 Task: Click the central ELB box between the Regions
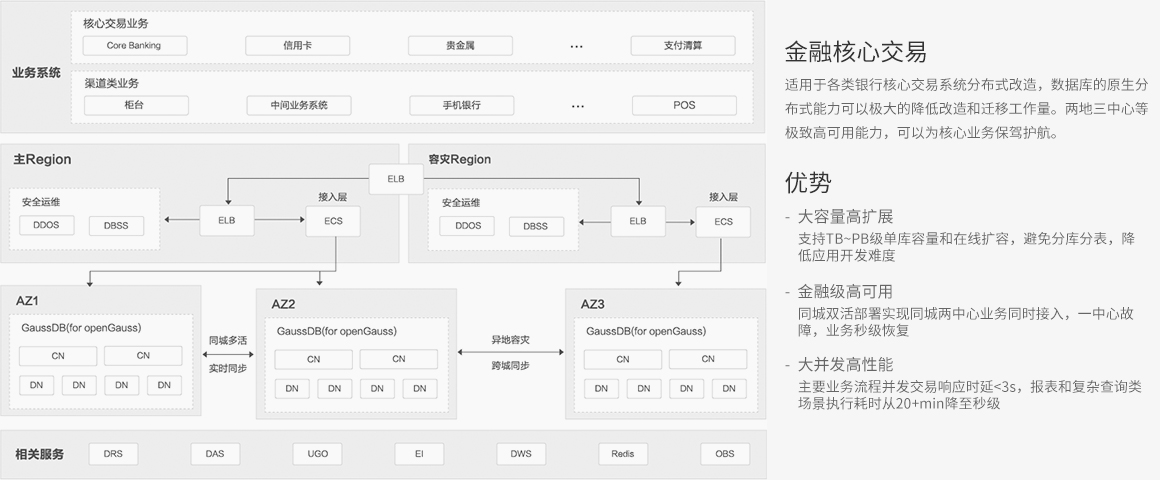click(x=397, y=179)
